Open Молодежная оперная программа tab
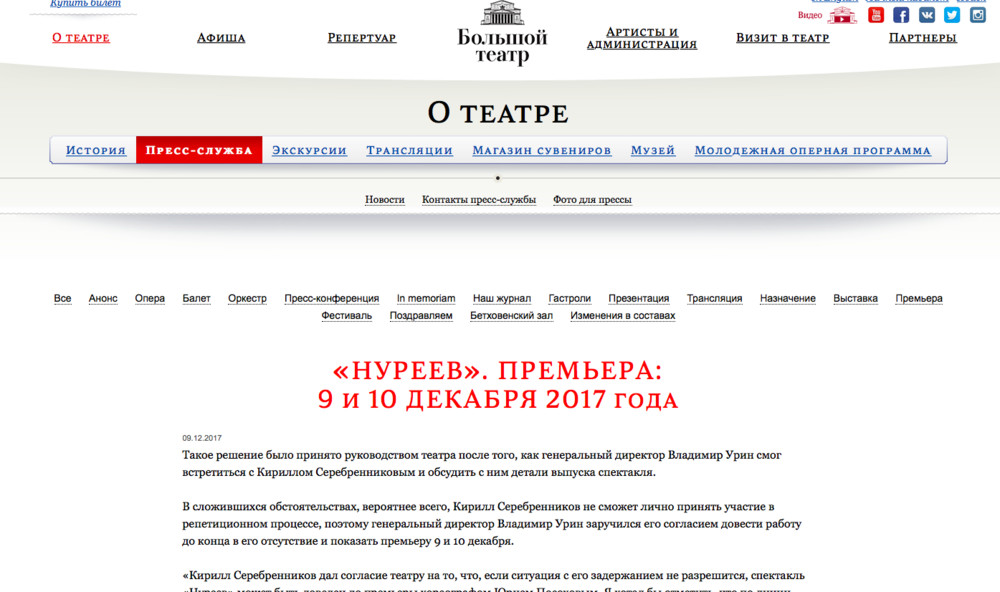 [812, 150]
